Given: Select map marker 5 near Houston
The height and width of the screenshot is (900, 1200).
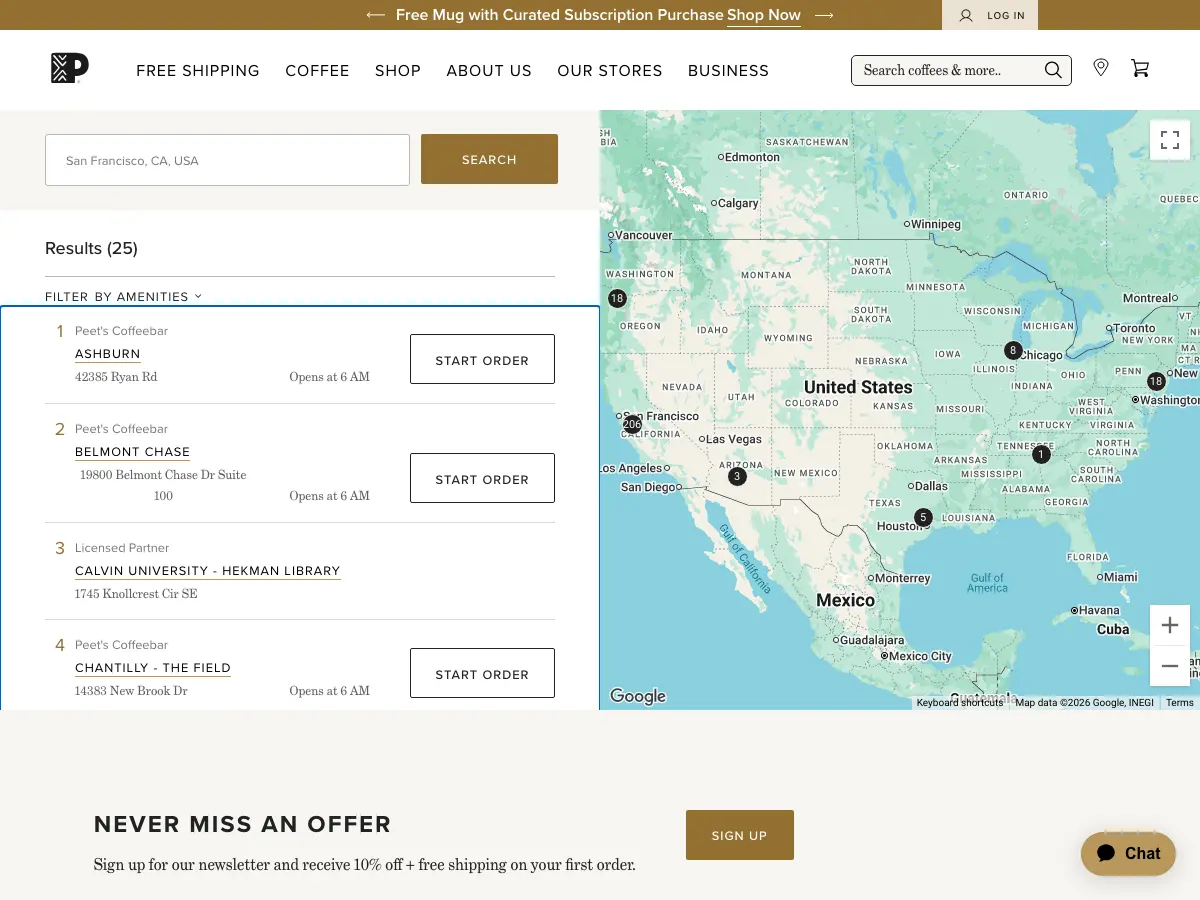Looking at the screenshot, I should coord(923,517).
